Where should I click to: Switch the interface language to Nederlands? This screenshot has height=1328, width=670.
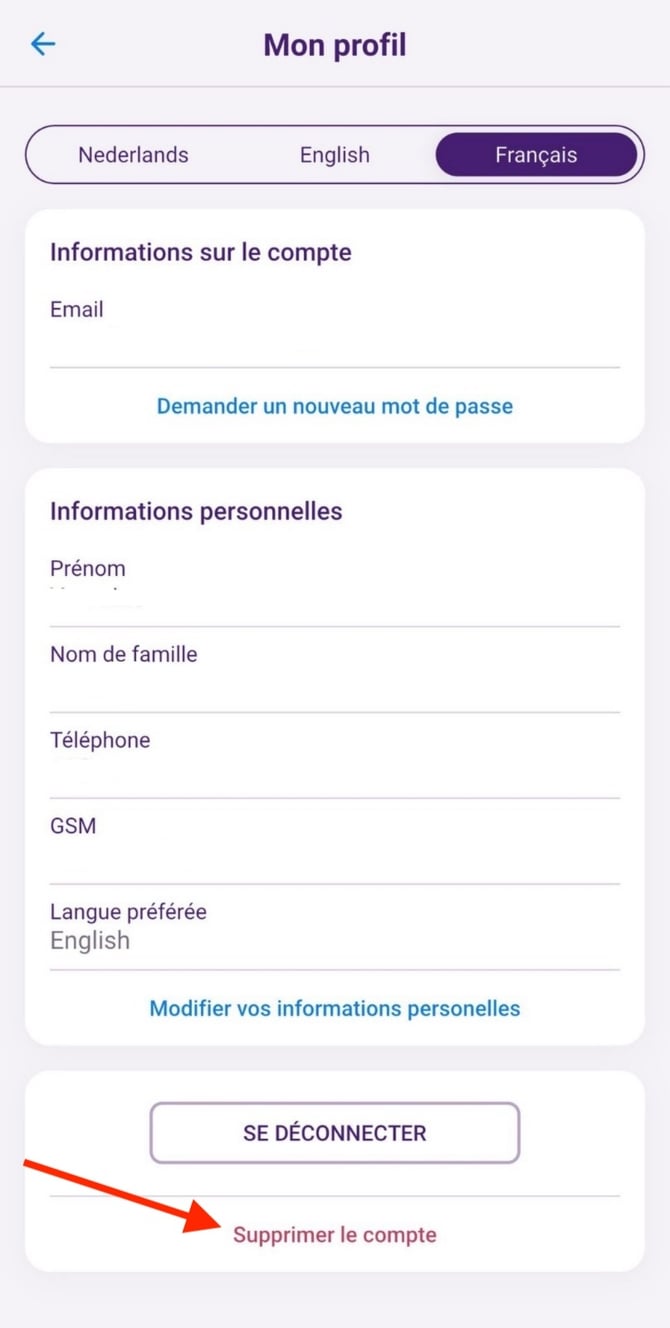tap(133, 154)
